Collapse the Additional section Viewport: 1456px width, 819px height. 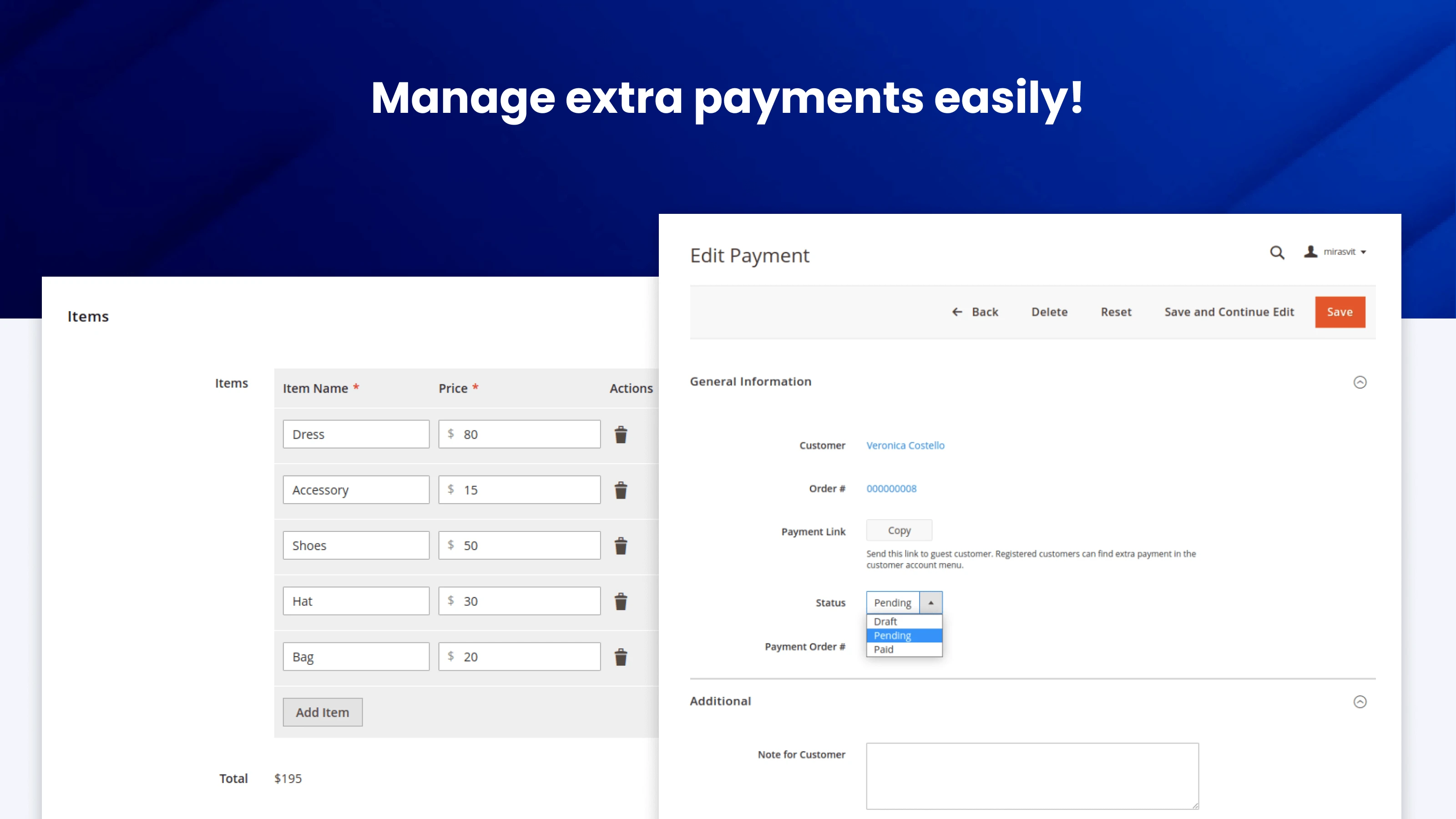pyautogui.click(x=1360, y=702)
